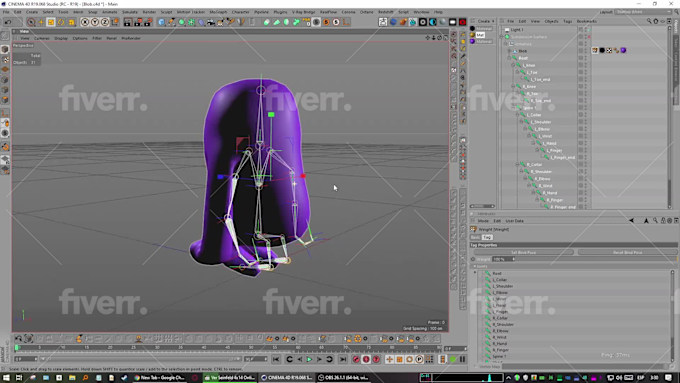
Task: Click the Set Bind Pose button
Action: click(x=523, y=252)
